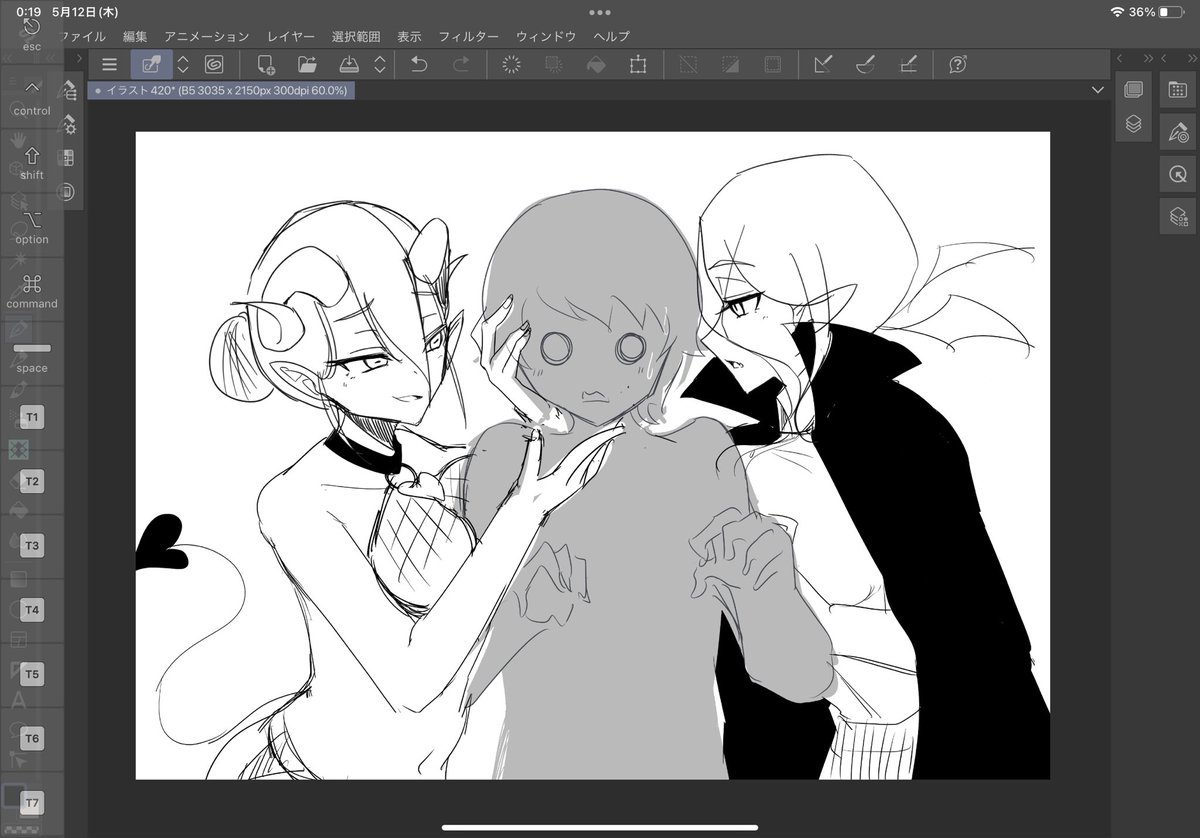The width and height of the screenshot is (1200, 838).
Task: Open the 表示 (View) menu
Action: (x=409, y=36)
